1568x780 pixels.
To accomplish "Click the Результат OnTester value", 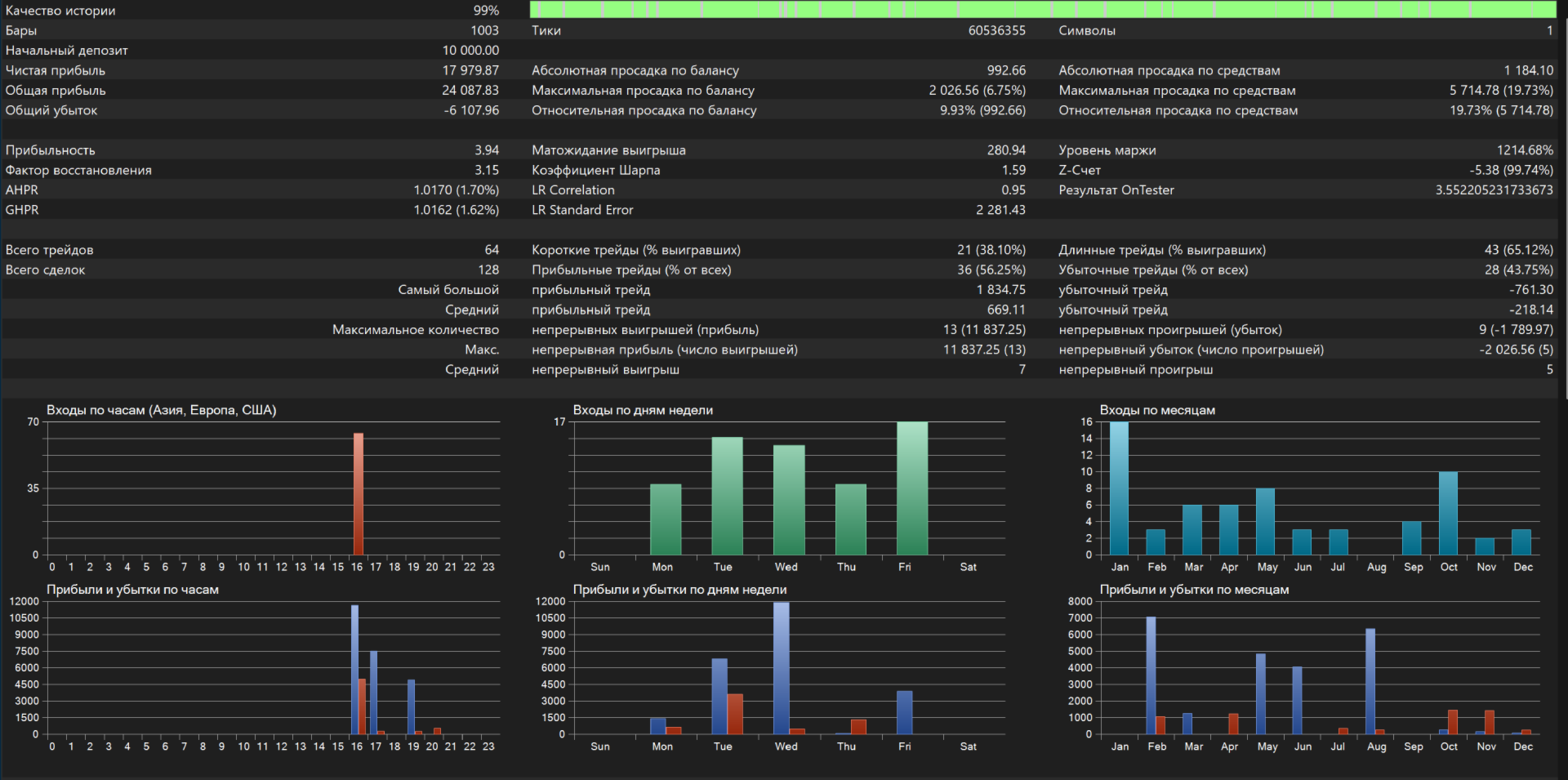I will (1494, 190).
